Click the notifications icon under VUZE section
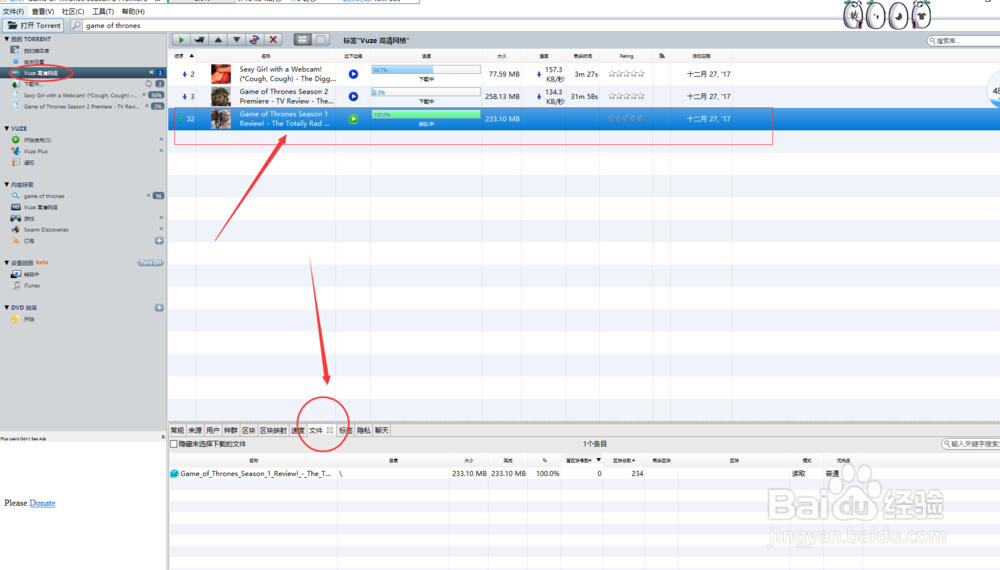The width and height of the screenshot is (1000, 570). pyautogui.click(x=15, y=163)
